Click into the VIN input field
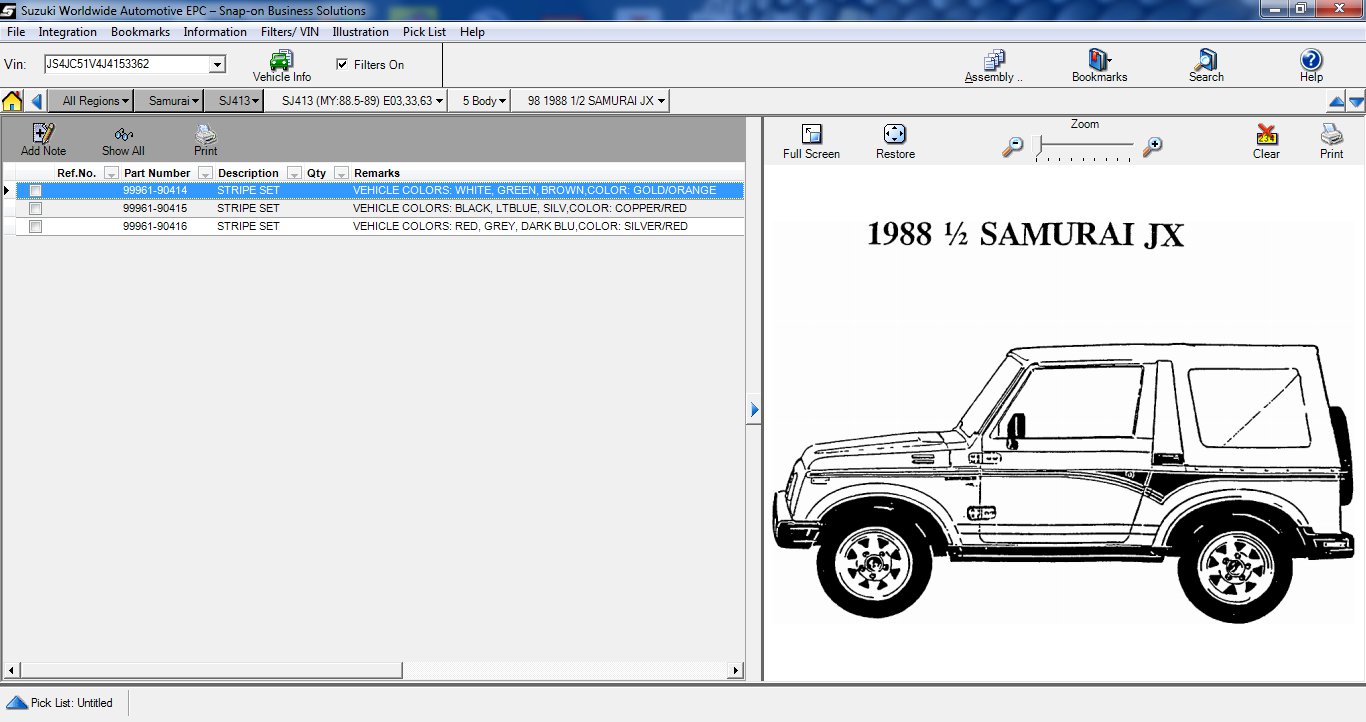 (x=127, y=64)
